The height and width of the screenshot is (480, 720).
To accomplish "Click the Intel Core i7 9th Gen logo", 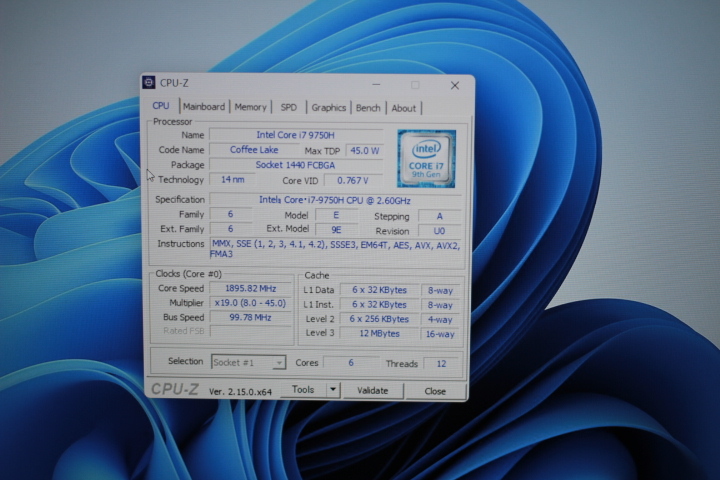I will pyautogui.click(x=426, y=158).
